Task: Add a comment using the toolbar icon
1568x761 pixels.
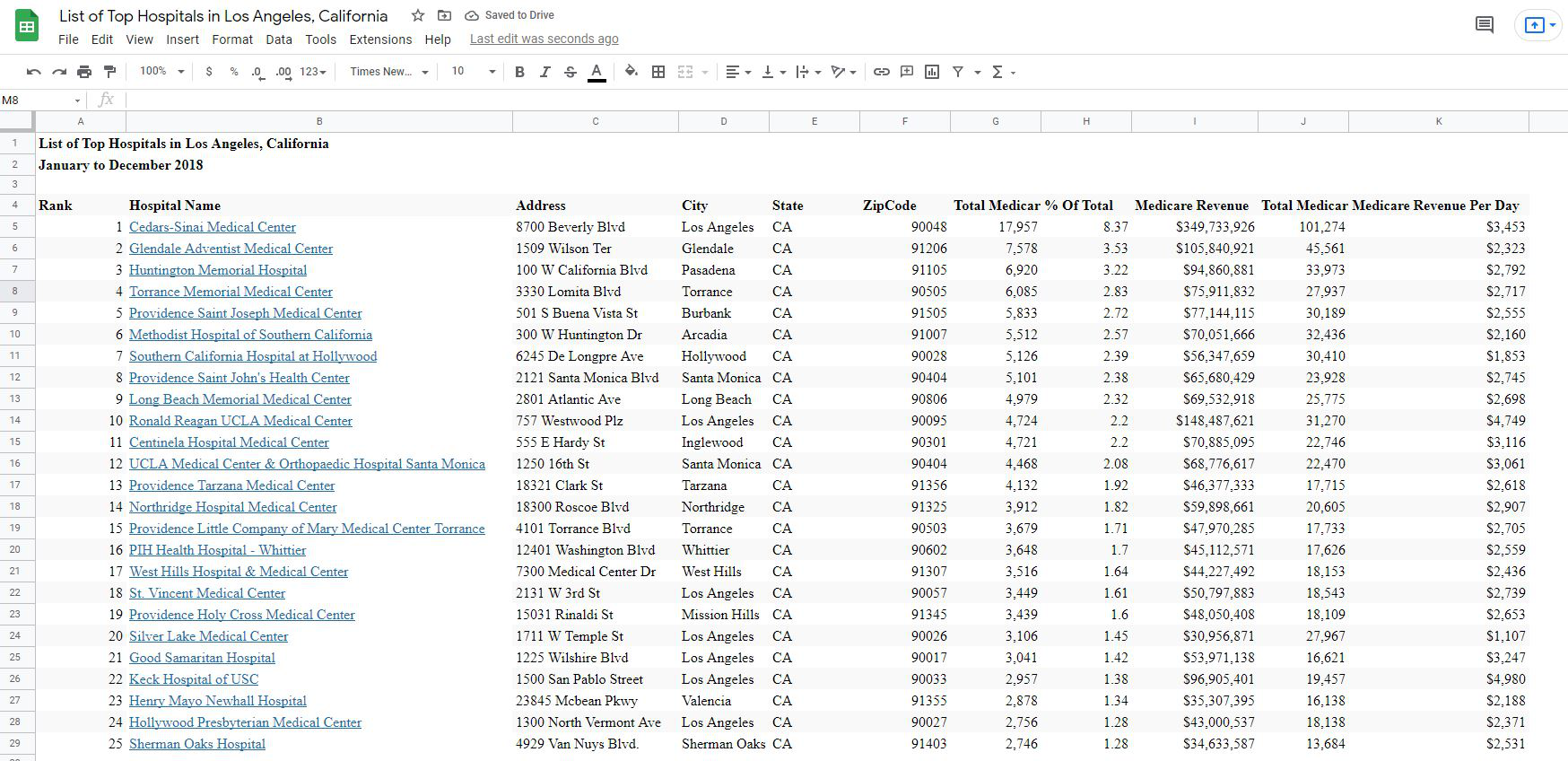Action: pos(907,72)
